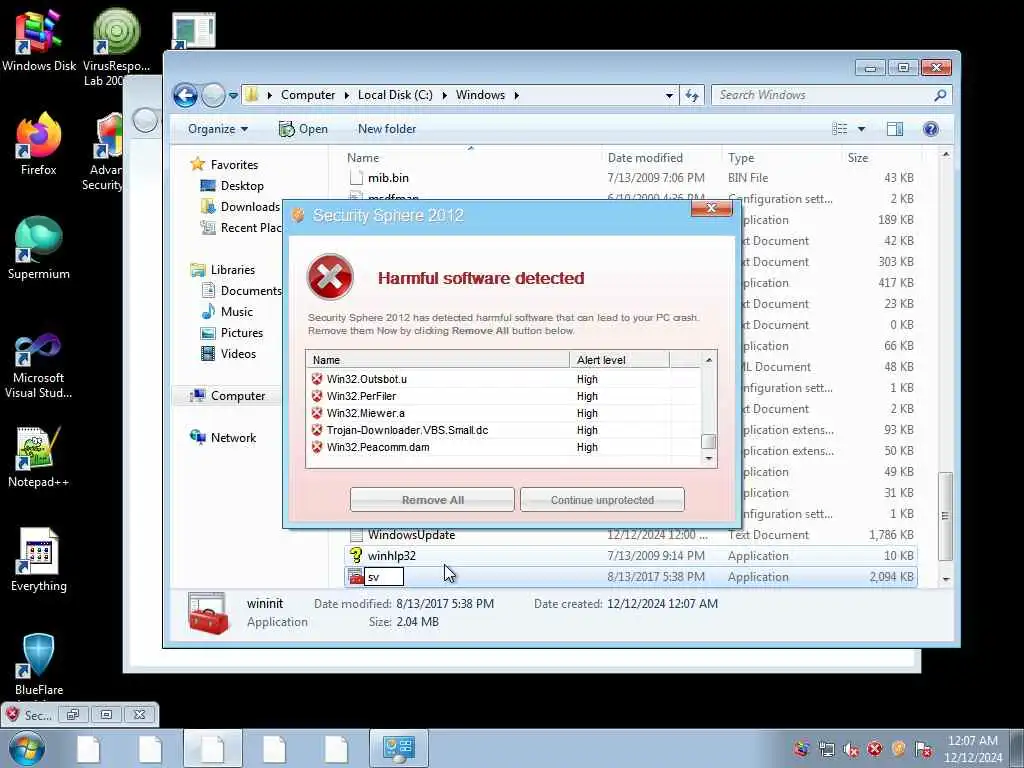Open BlueFlare desktop shortcut
1024x768 pixels.
pyautogui.click(x=39, y=664)
